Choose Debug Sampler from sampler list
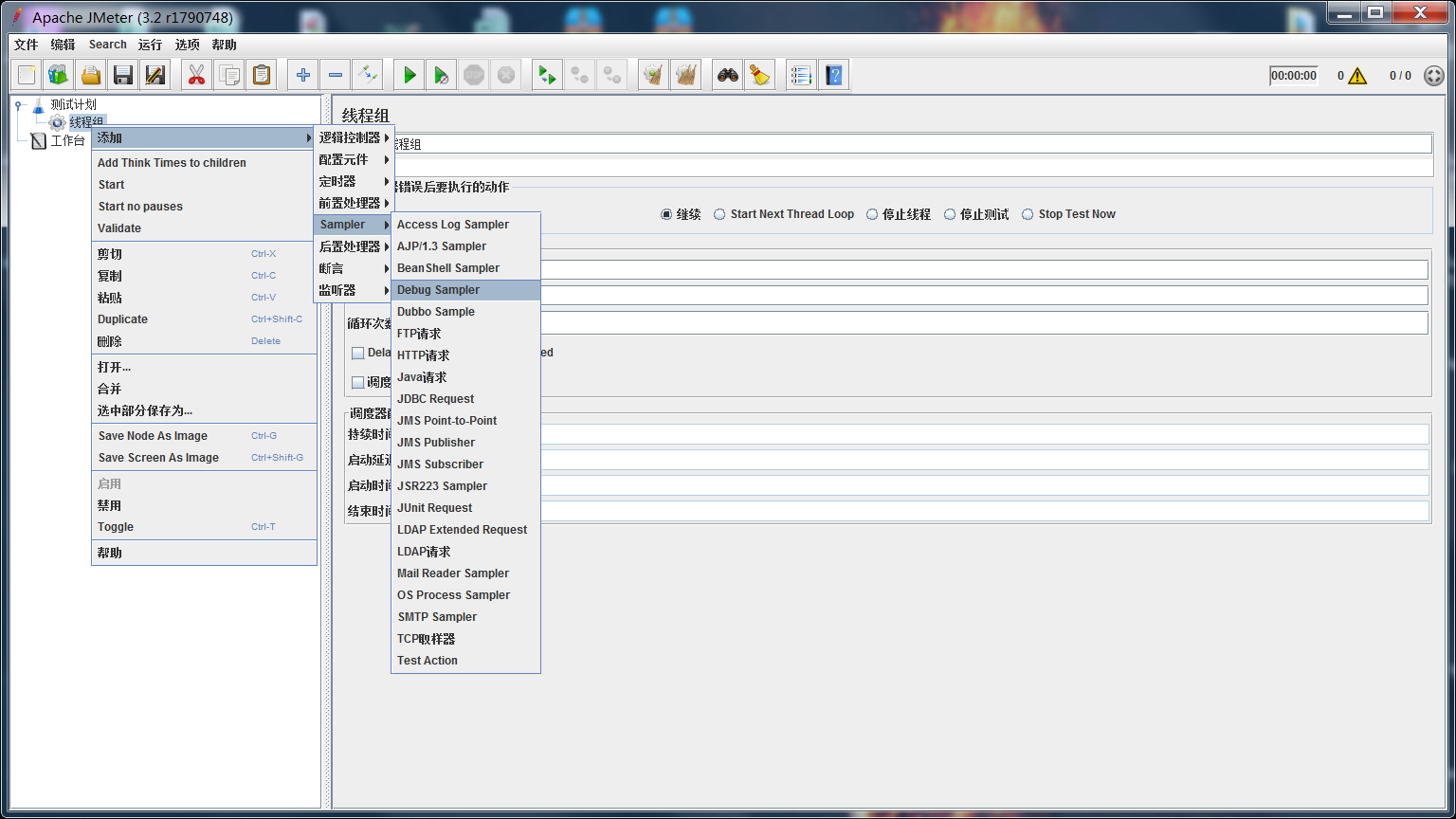Screen dimensions: 1456x819 point(465,290)
